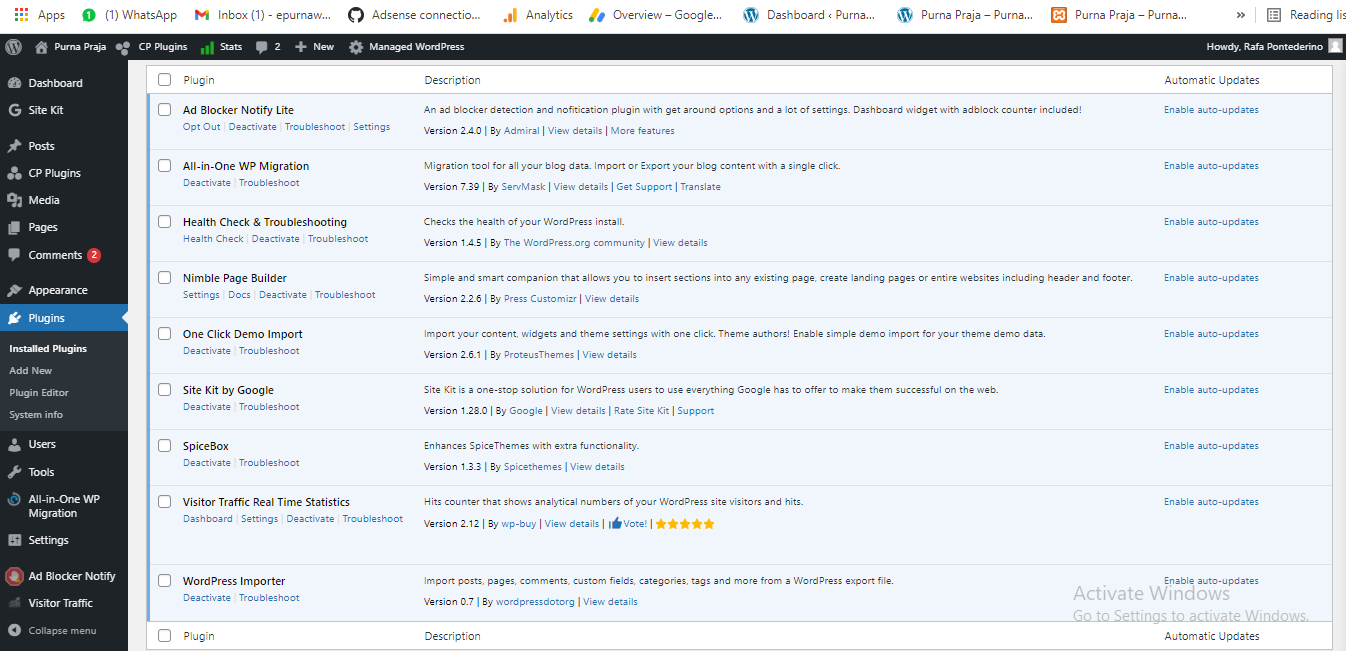Open Installed Plugins submenu item
The image size is (1346, 651).
[x=48, y=349]
